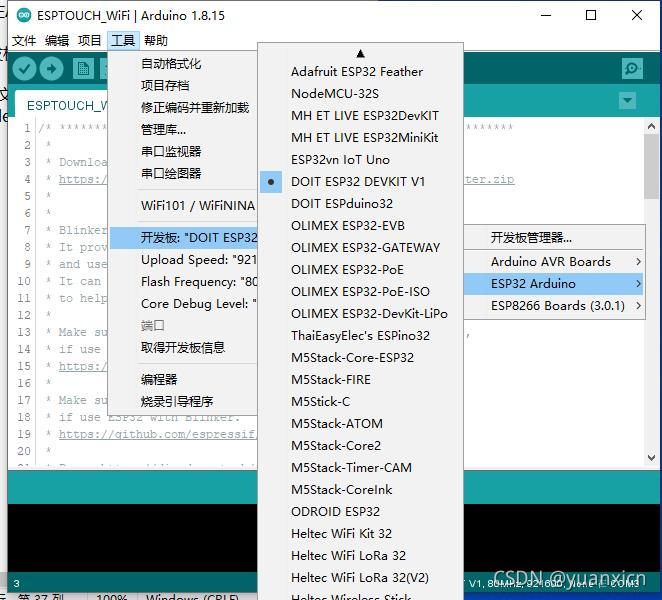Image resolution: width=662 pixels, height=600 pixels.
Task: Click the New sketch file icon
Action: 83,68
